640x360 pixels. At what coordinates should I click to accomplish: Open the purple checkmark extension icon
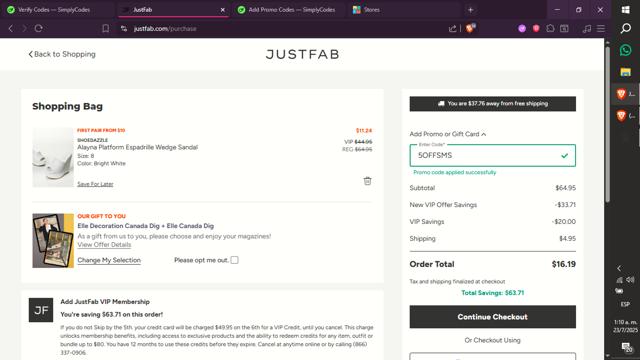coord(522,29)
